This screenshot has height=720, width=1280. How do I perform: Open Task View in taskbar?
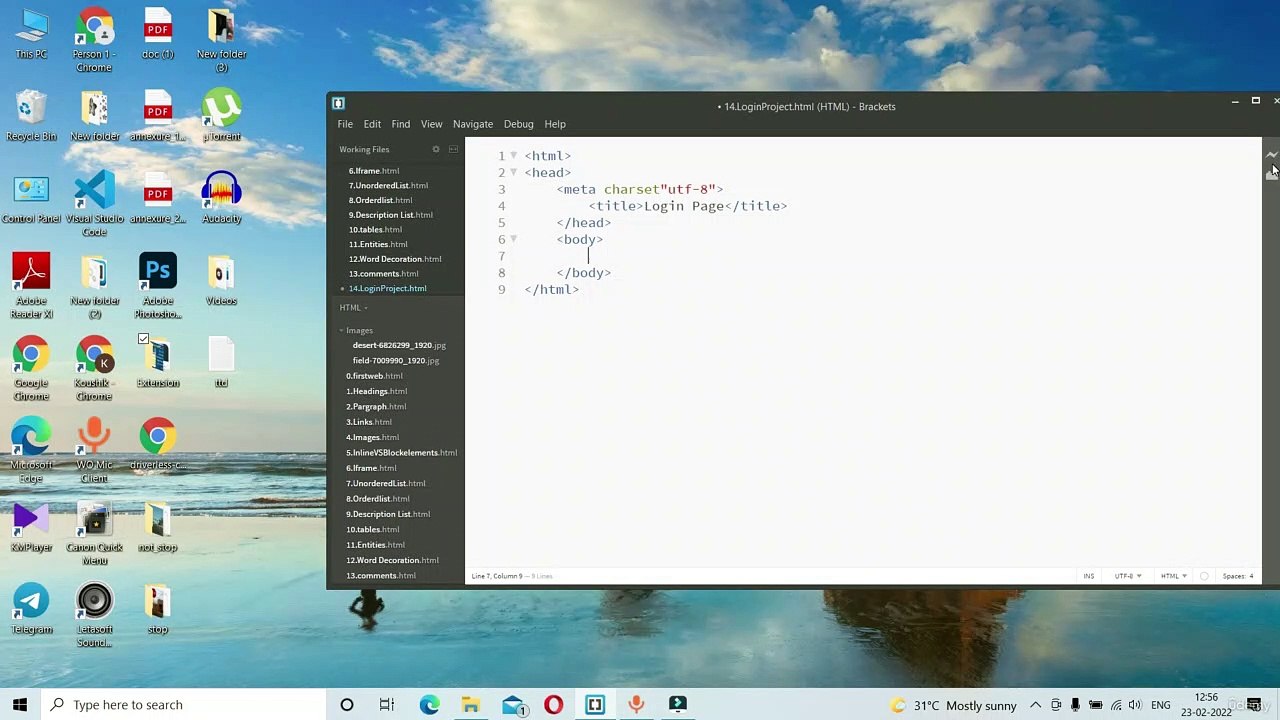point(387,705)
